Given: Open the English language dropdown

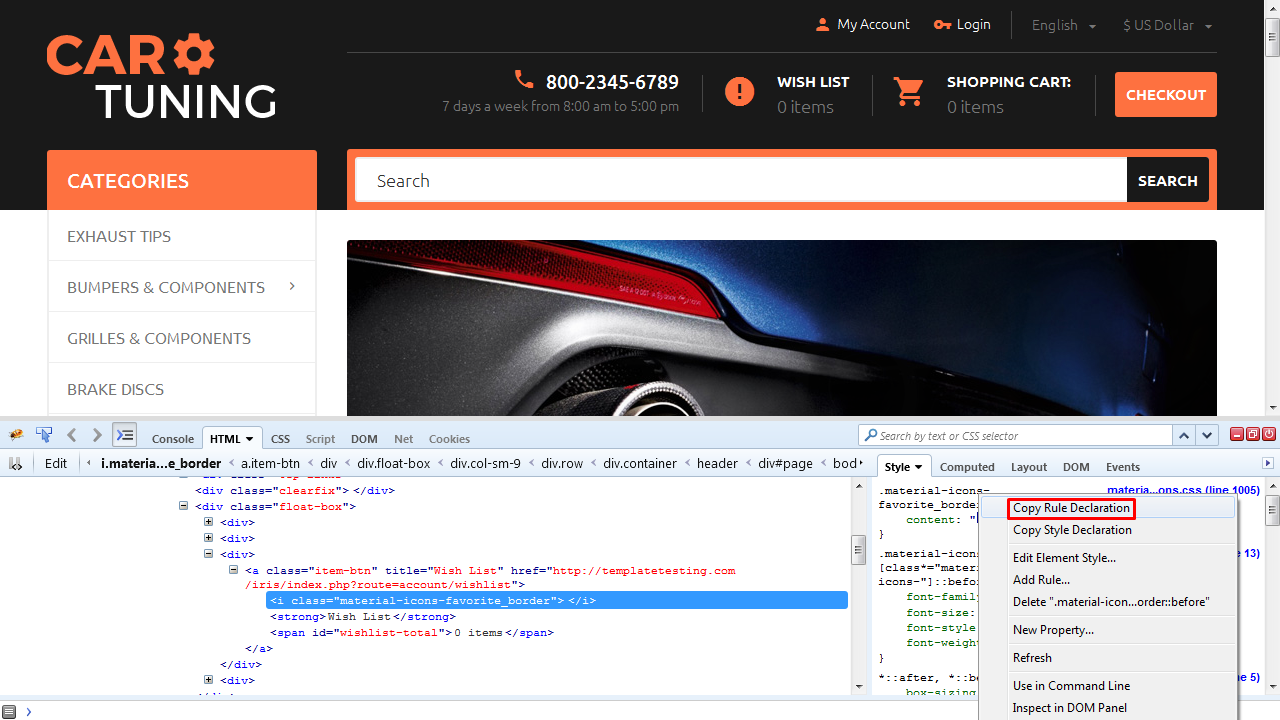Looking at the screenshot, I should point(1064,26).
